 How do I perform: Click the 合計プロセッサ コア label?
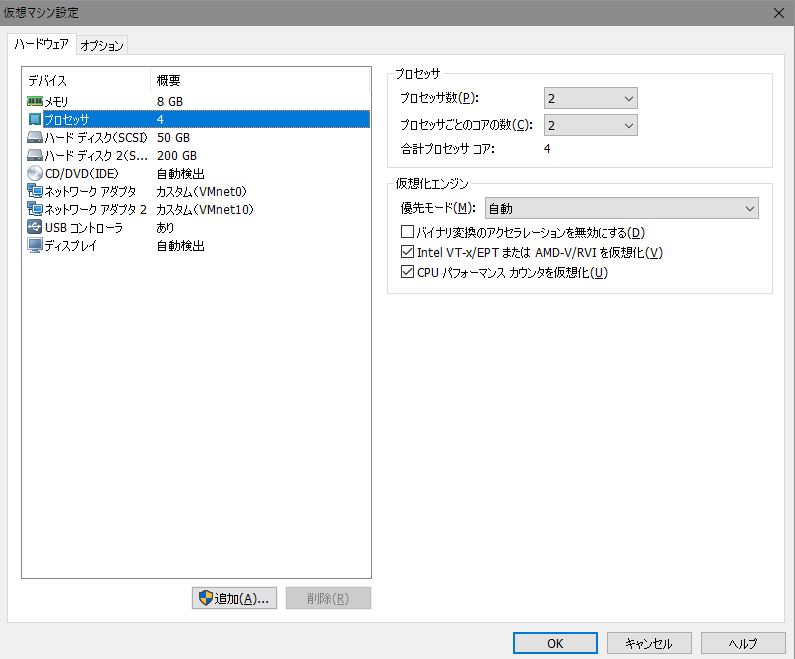[x=448, y=149]
